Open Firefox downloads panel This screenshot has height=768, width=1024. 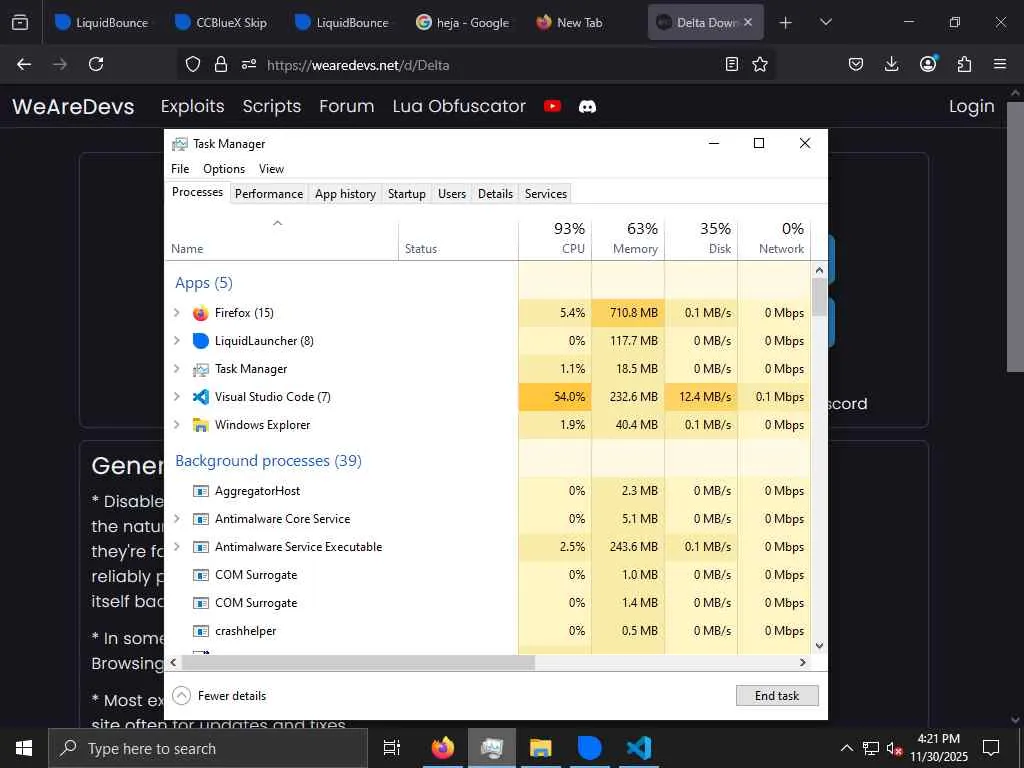891,64
